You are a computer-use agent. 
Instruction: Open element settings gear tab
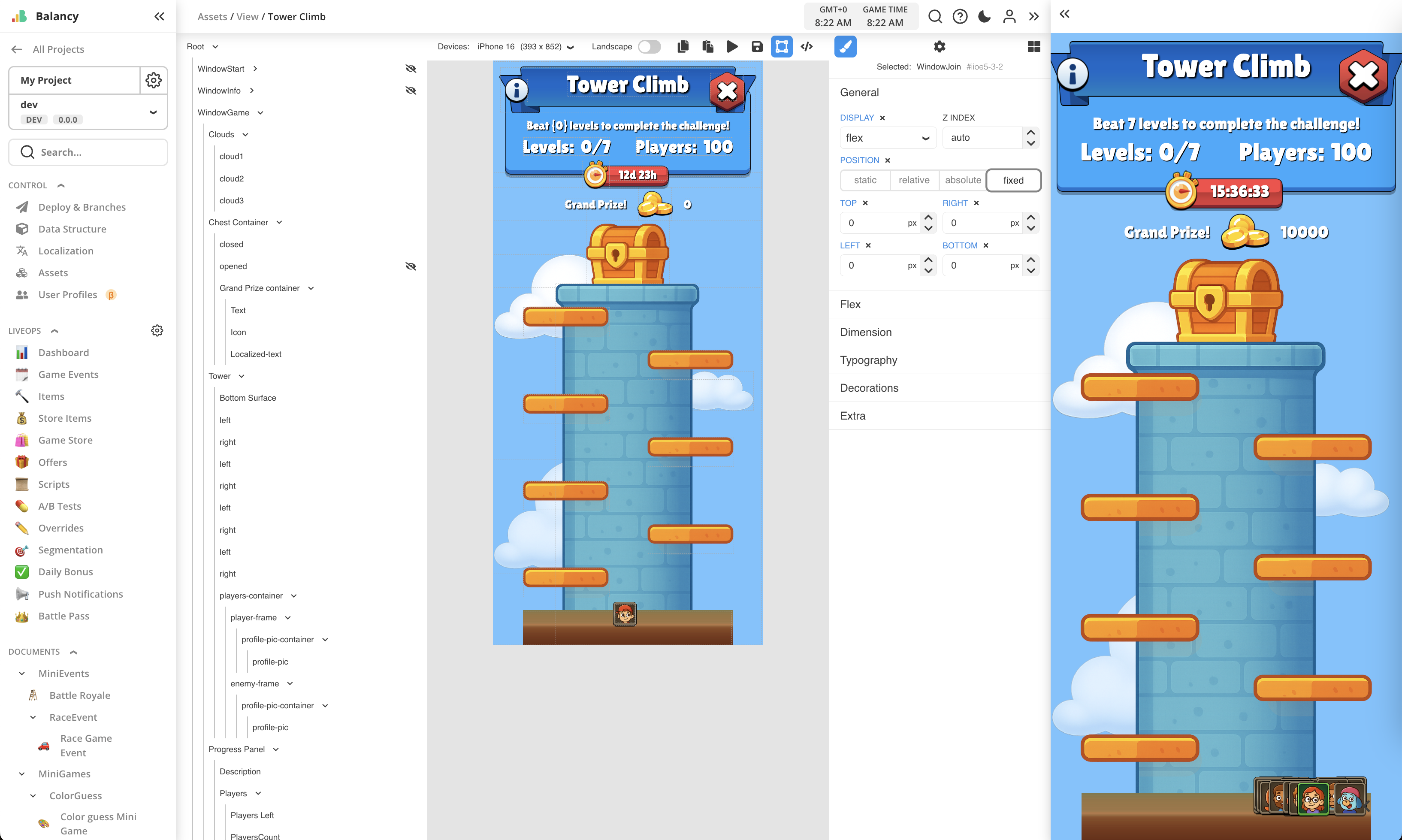pos(940,46)
